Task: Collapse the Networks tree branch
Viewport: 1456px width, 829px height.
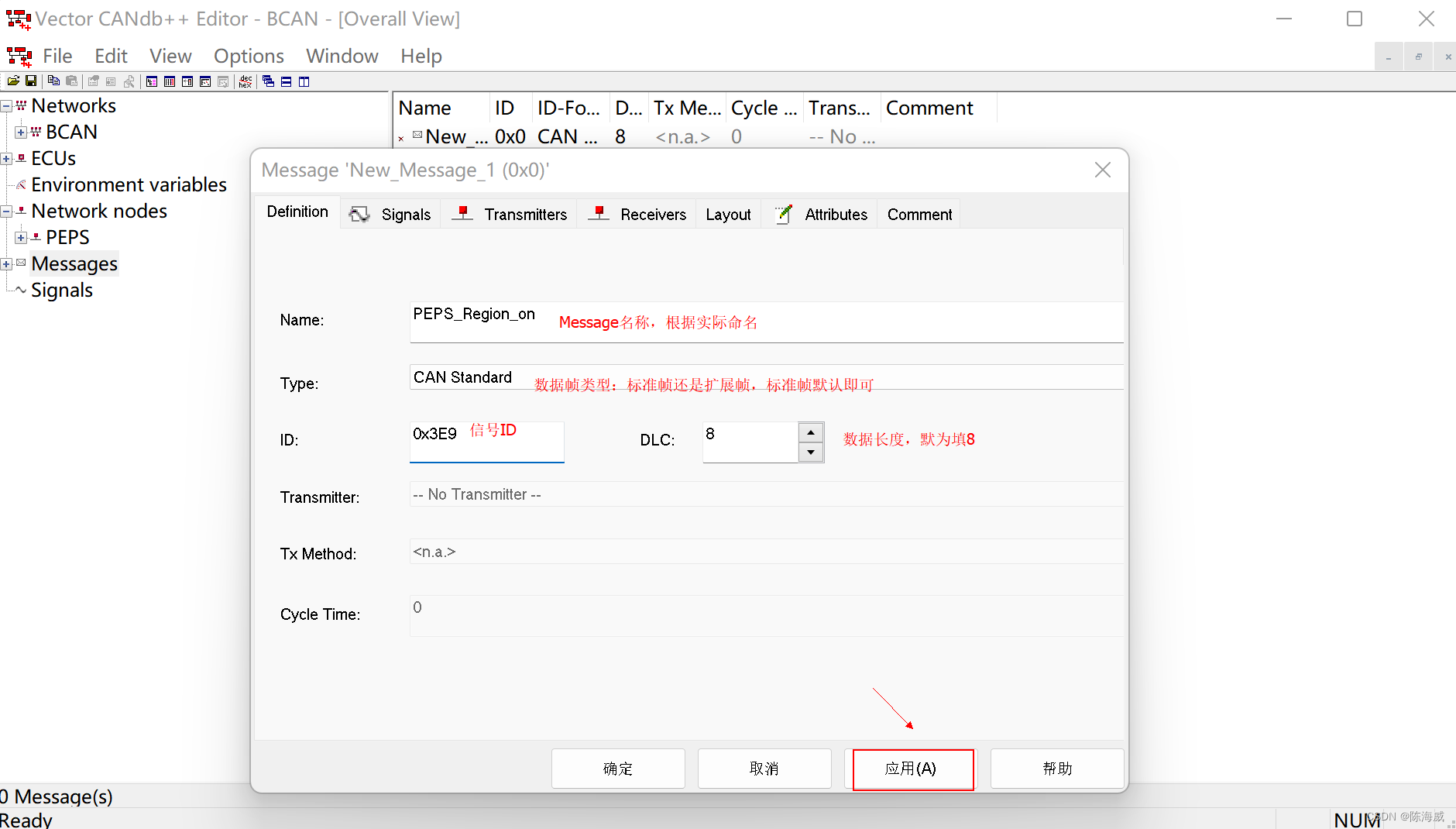Action: point(6,105)
